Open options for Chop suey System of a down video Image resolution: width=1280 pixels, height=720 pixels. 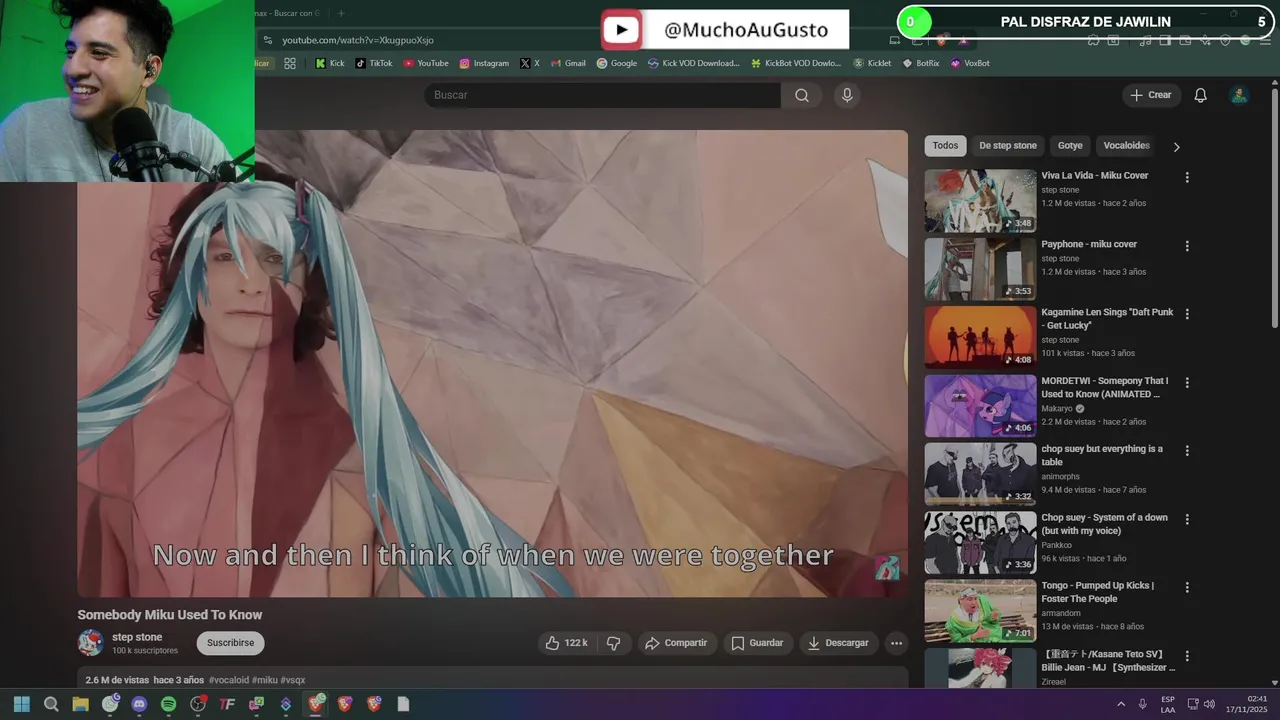(x=1187, y=520)
